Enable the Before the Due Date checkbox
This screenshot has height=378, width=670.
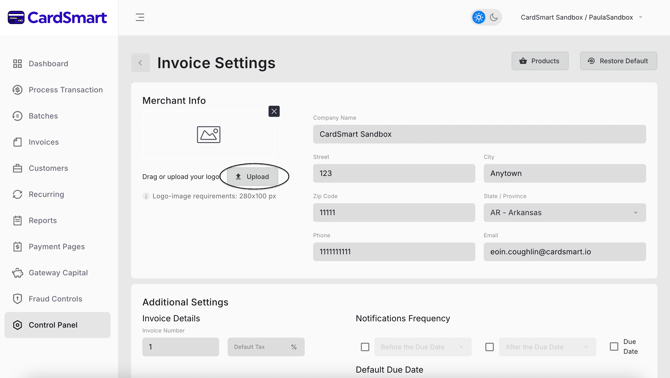click(365, 347)
